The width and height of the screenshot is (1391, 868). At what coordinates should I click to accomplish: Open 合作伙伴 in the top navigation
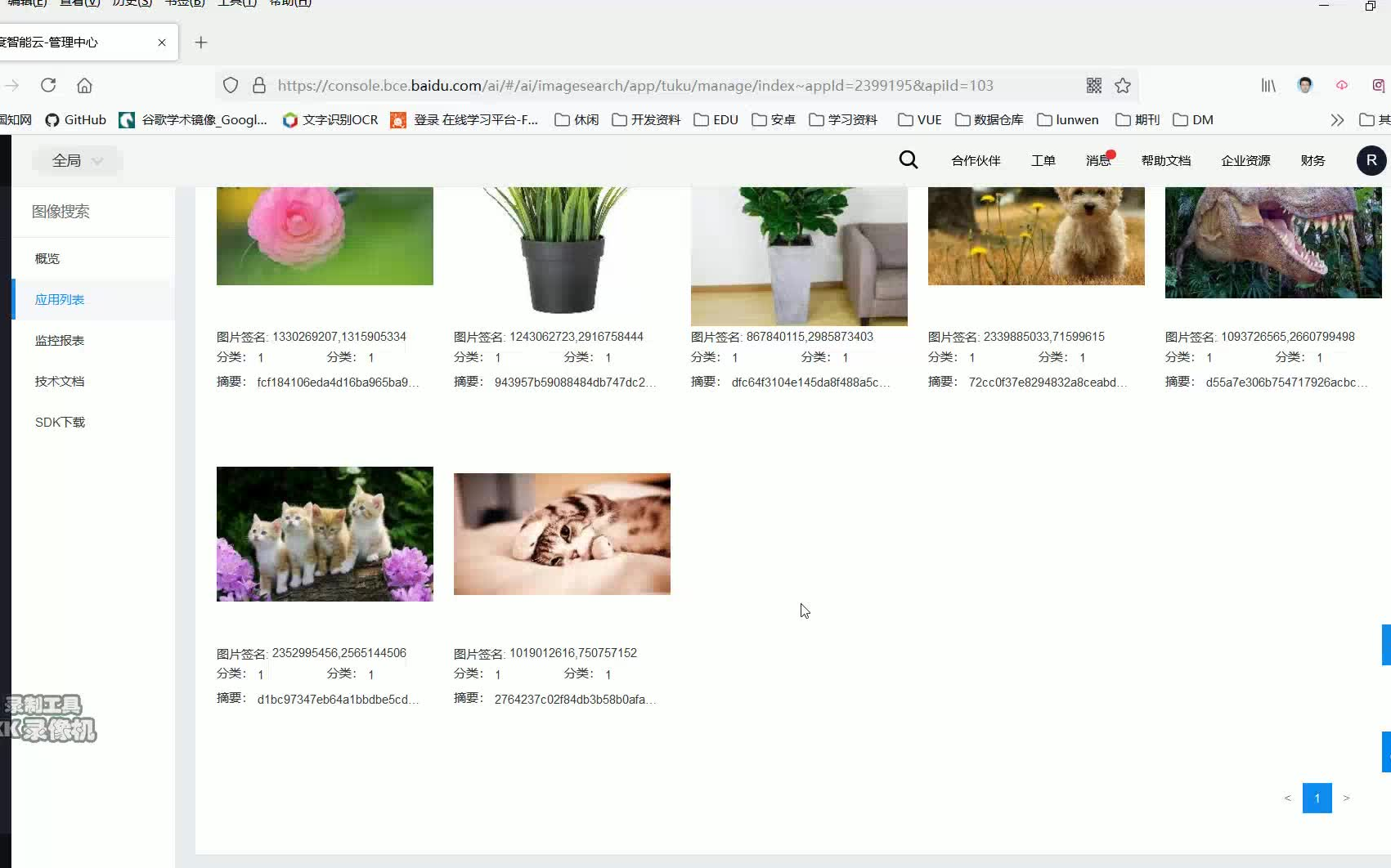point(976,161)
